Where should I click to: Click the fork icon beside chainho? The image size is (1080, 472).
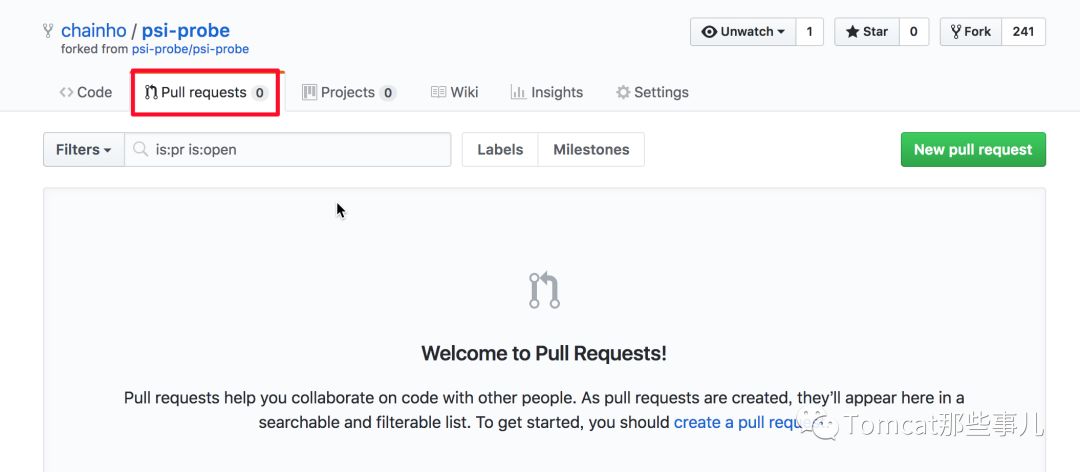48,30
